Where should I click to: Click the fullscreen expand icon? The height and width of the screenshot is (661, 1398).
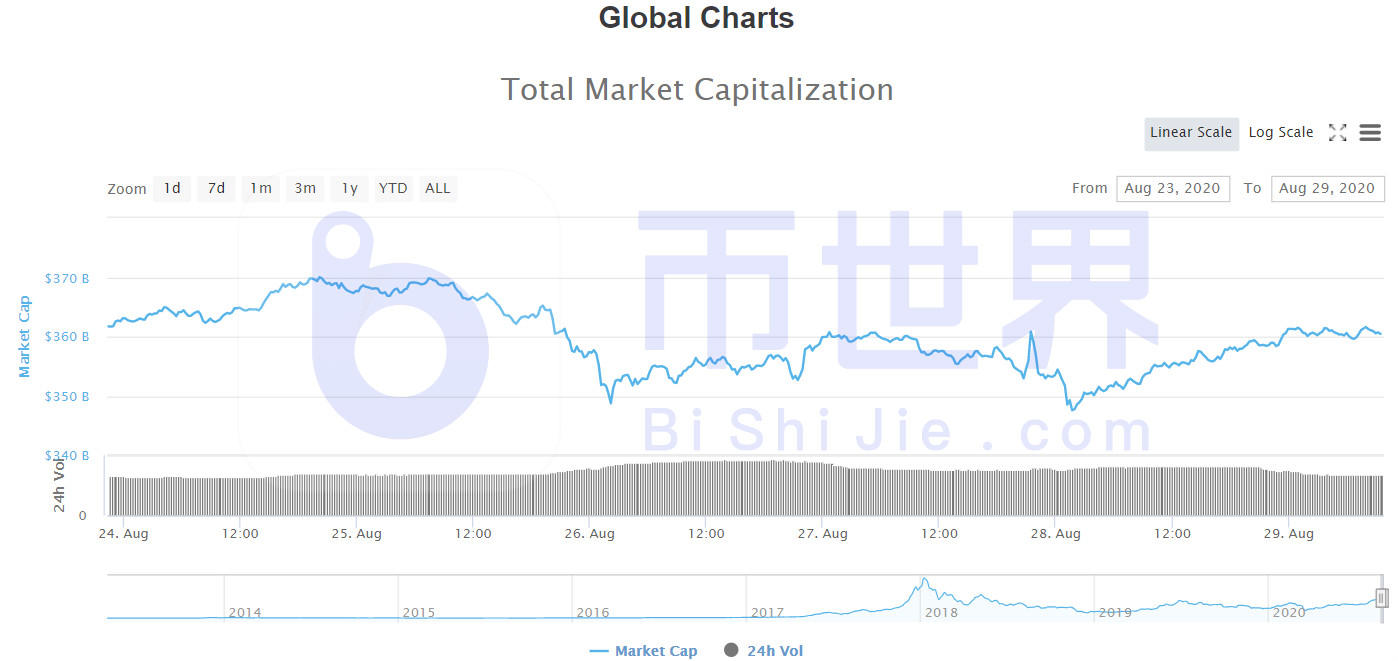click(x=1338, y=131)
